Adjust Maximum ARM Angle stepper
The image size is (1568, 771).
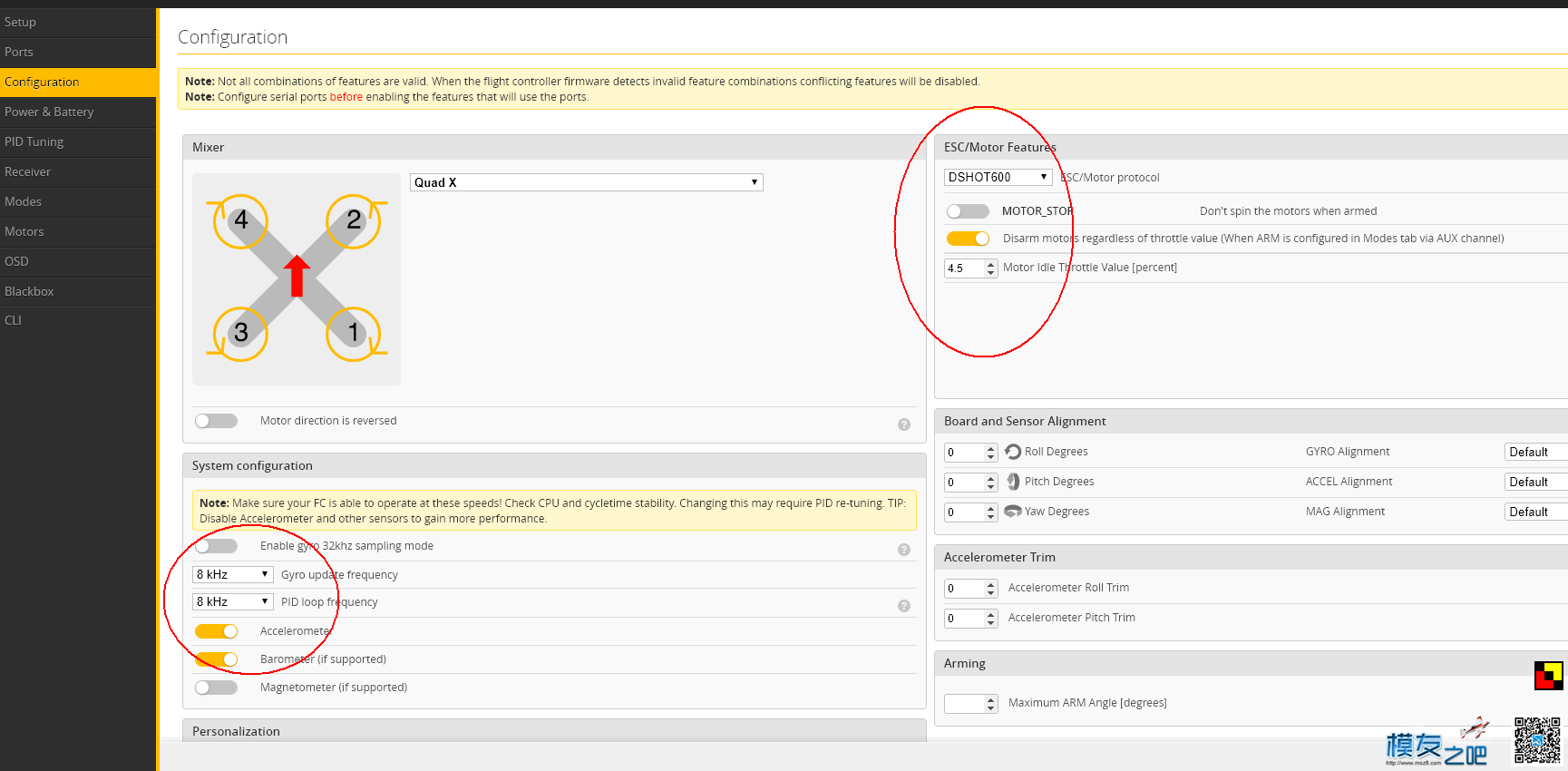pos(990,704)
